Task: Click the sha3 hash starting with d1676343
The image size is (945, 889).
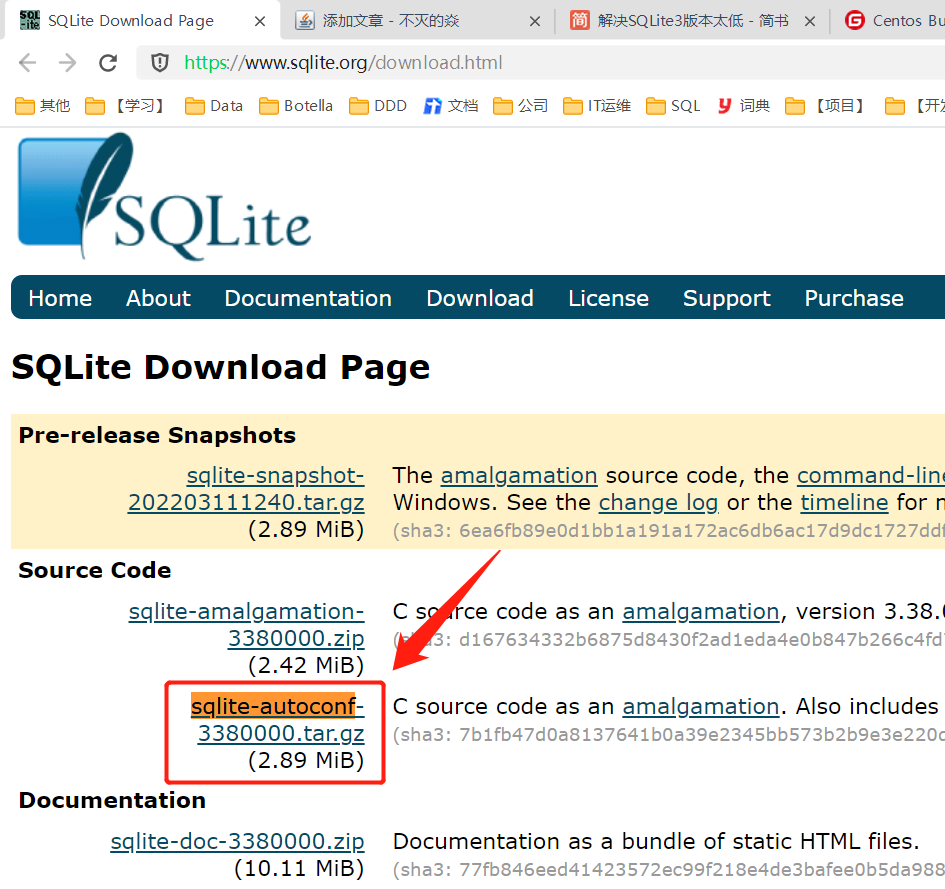Action: [669, 639]
